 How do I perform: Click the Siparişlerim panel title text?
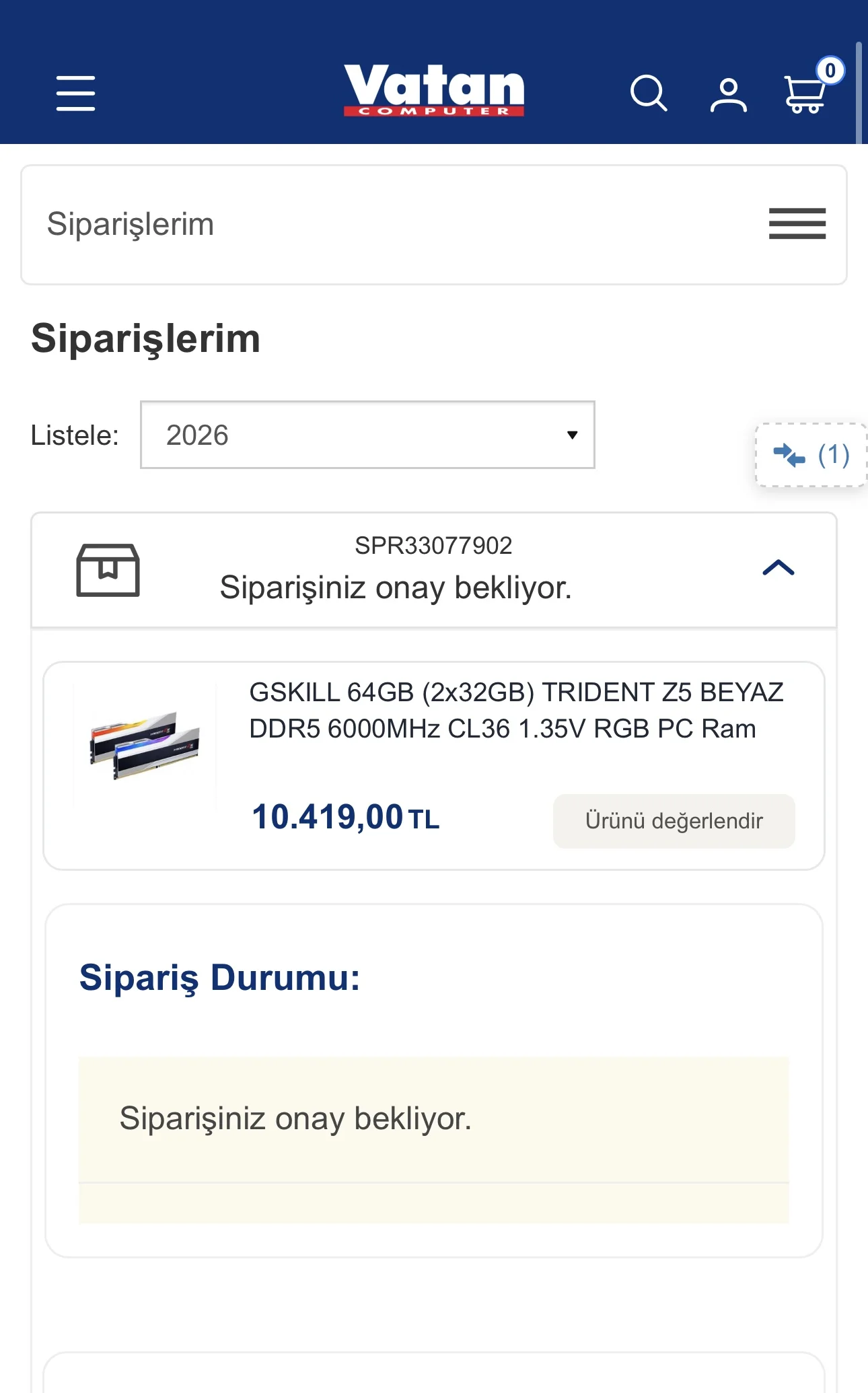coord(131,224)
